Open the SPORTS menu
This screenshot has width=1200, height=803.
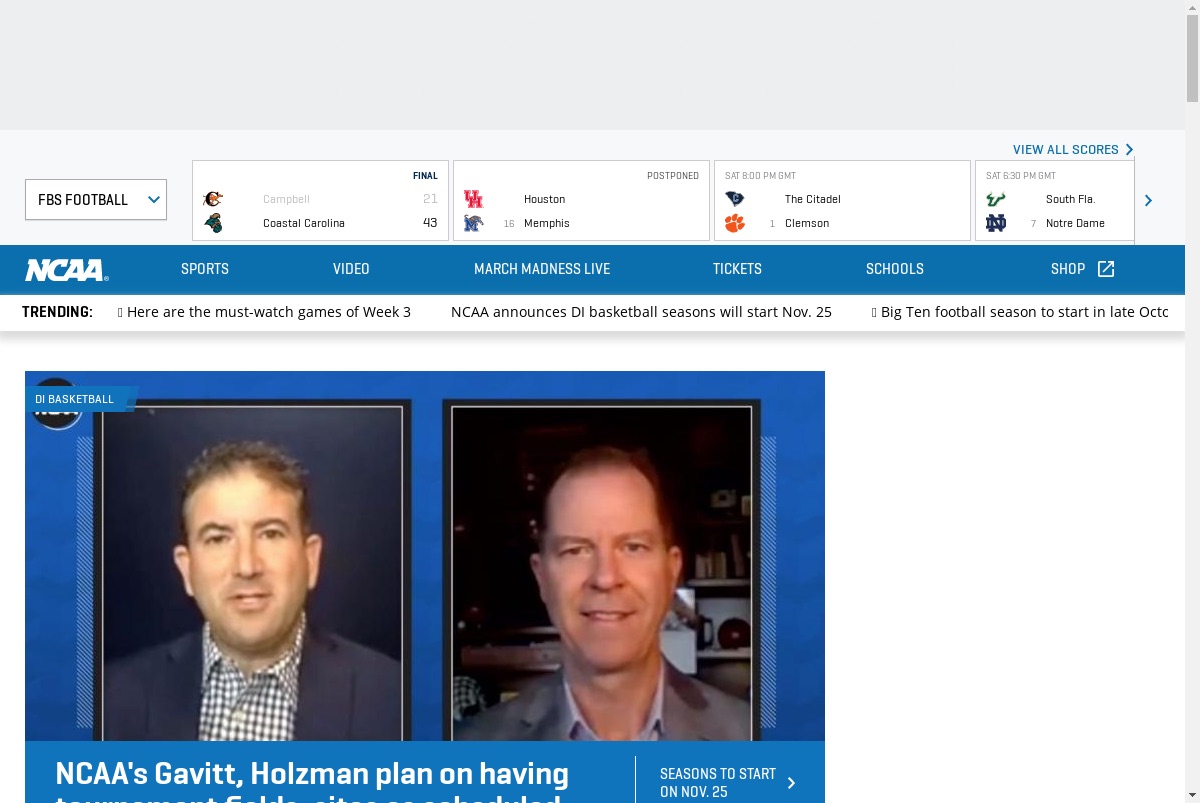pyautogui.click(x=205, y=269)
